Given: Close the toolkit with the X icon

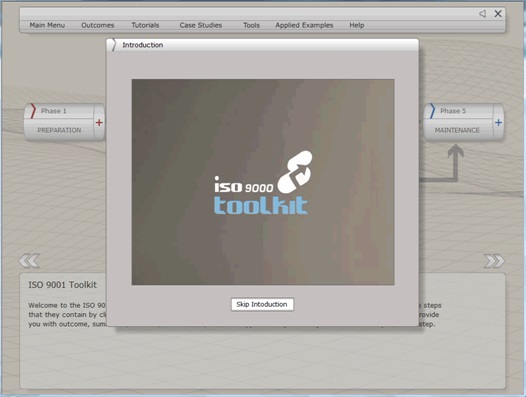Looking at the screenshot, I should [x=498, y=13].
